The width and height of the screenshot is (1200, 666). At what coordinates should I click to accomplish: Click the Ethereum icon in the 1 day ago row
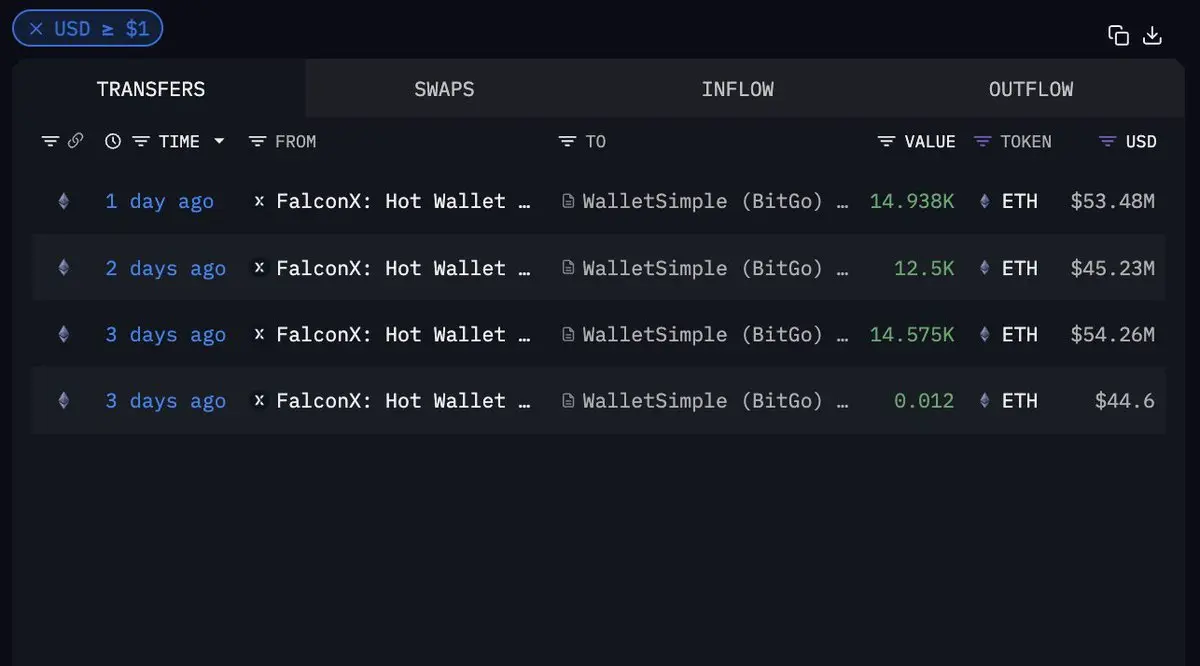click(64, 201)
